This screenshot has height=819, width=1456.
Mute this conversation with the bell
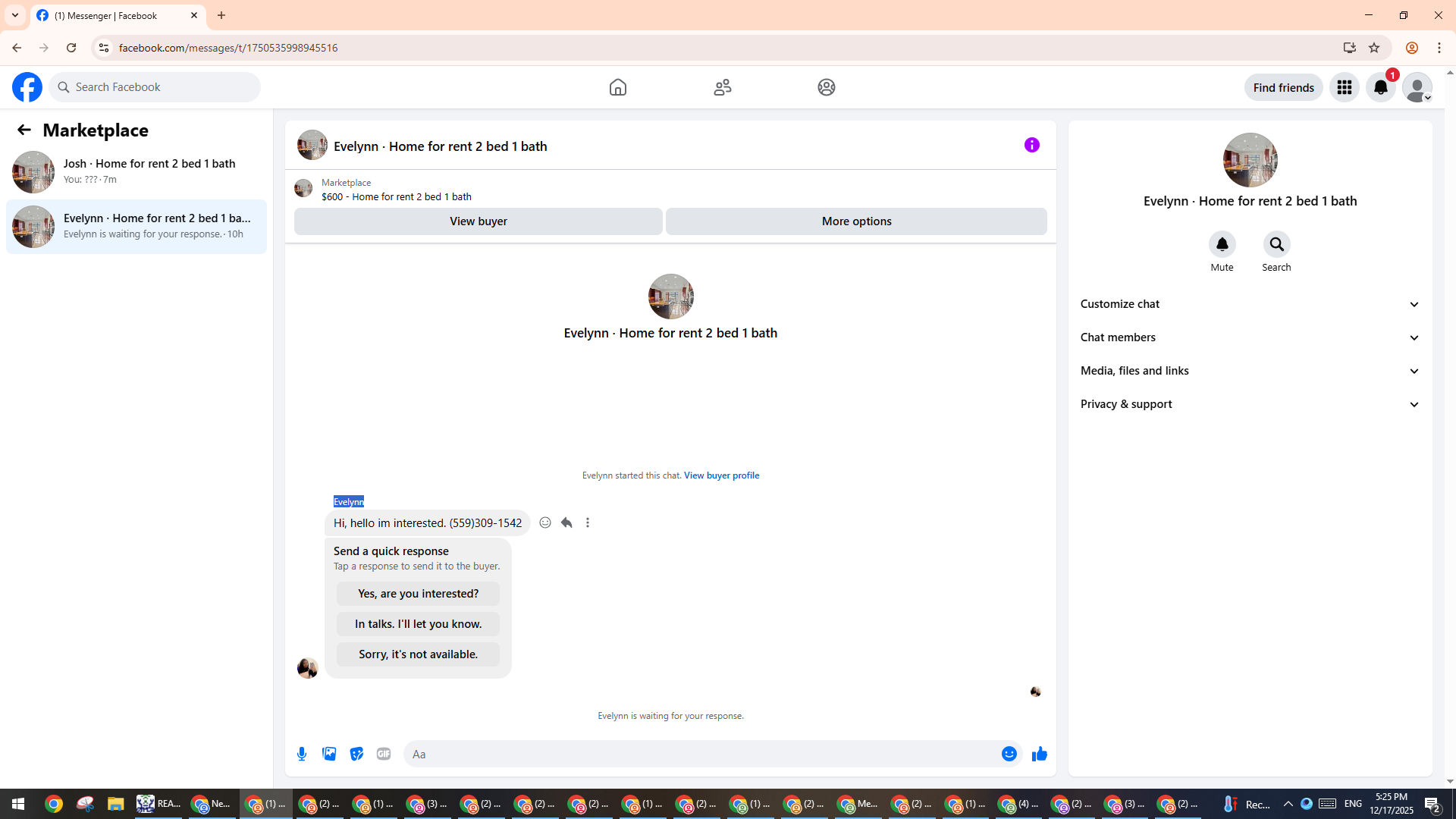click(x=1222, y=244)
